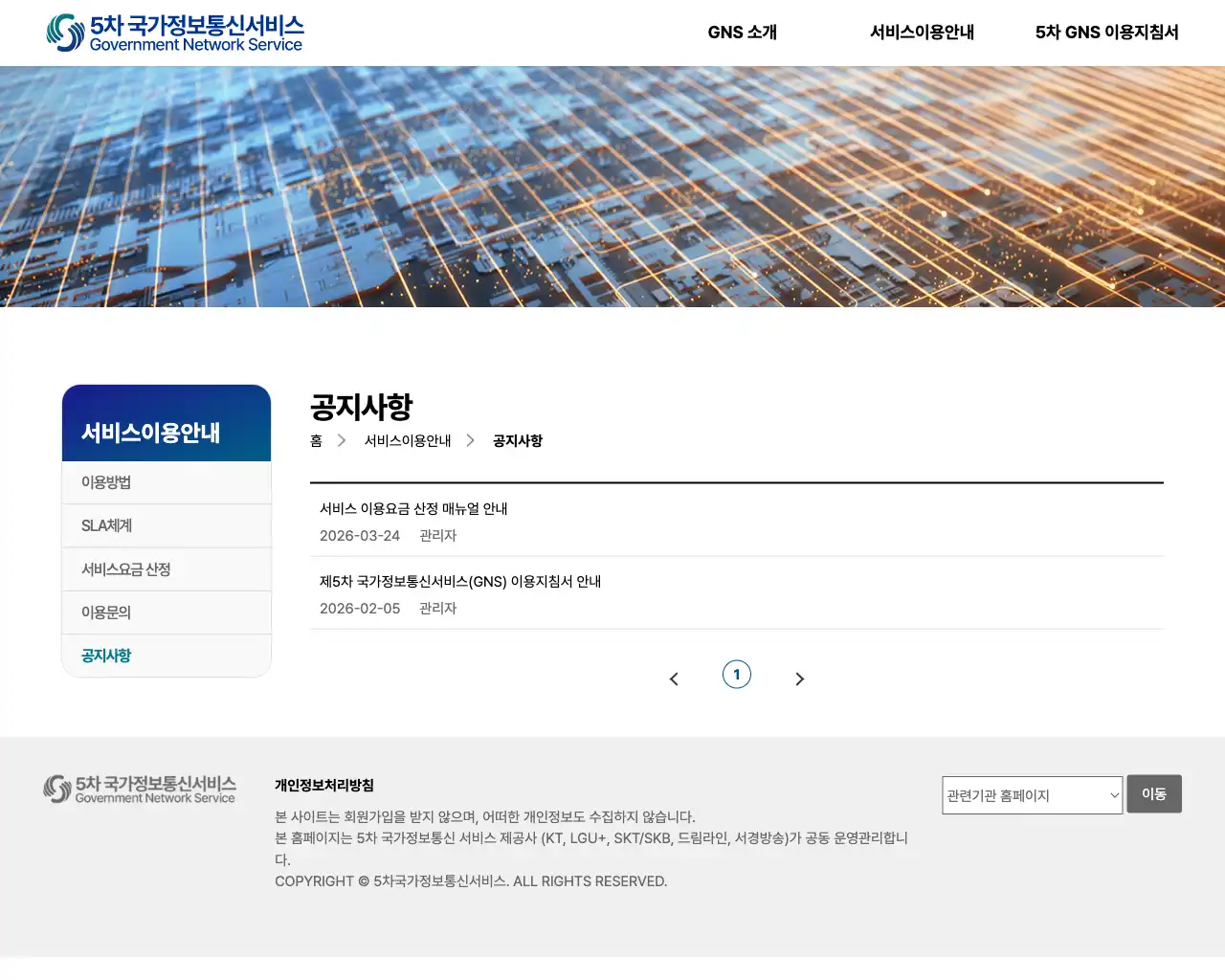Click the 이동 button next to the dropdown
This screenshot has height=980, width=1225.
(1154, 793)
